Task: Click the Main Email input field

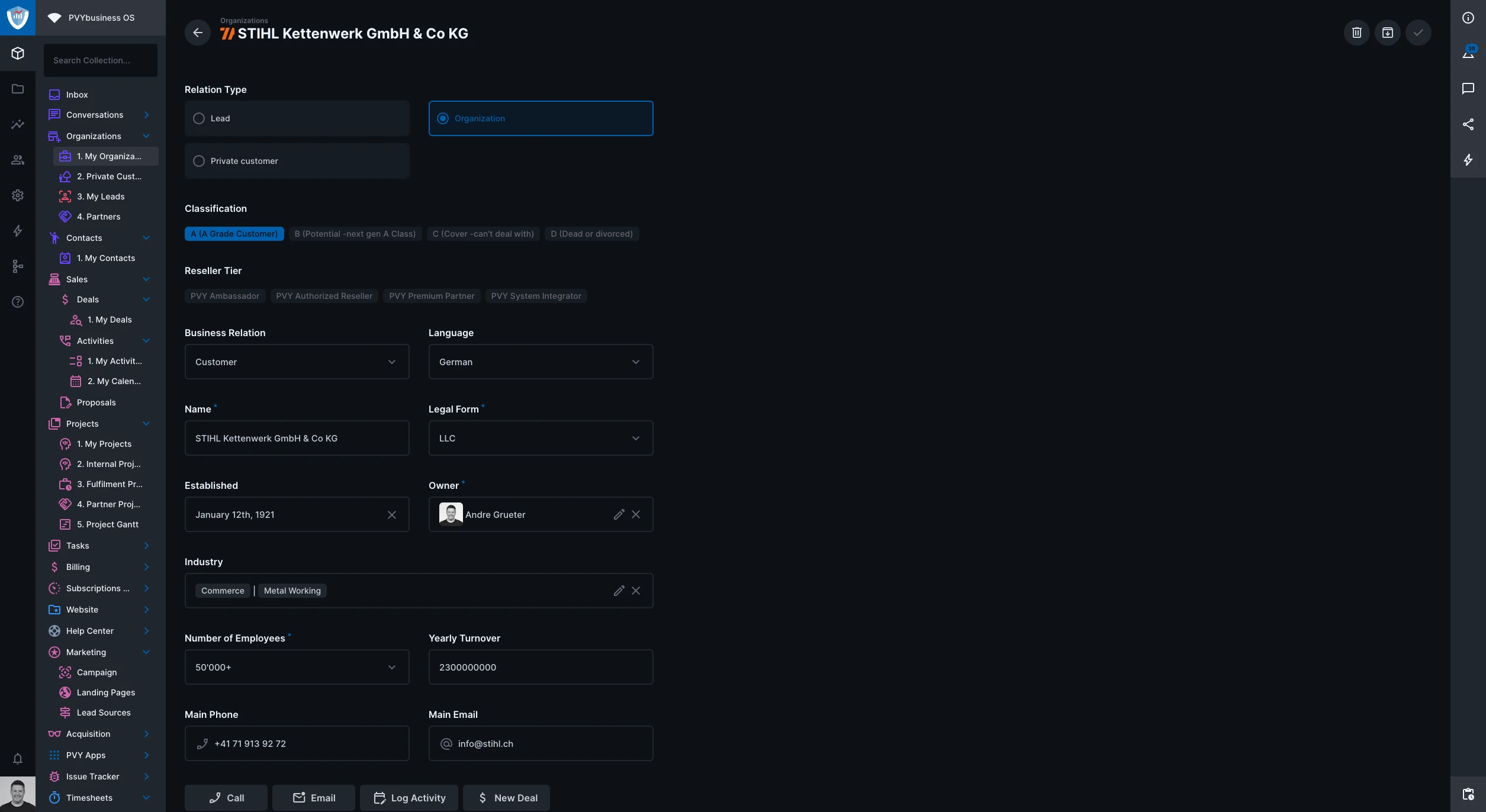Action: click(x=541, y=743)
